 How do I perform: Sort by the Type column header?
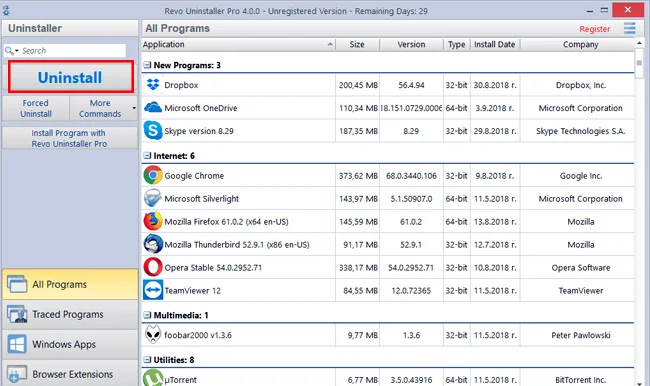[x=456, y=44]
